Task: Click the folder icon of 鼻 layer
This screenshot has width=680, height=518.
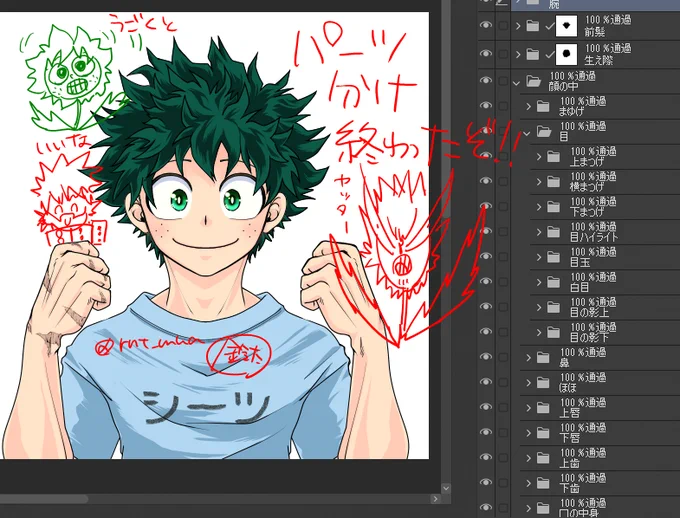Action: (543, 358)
